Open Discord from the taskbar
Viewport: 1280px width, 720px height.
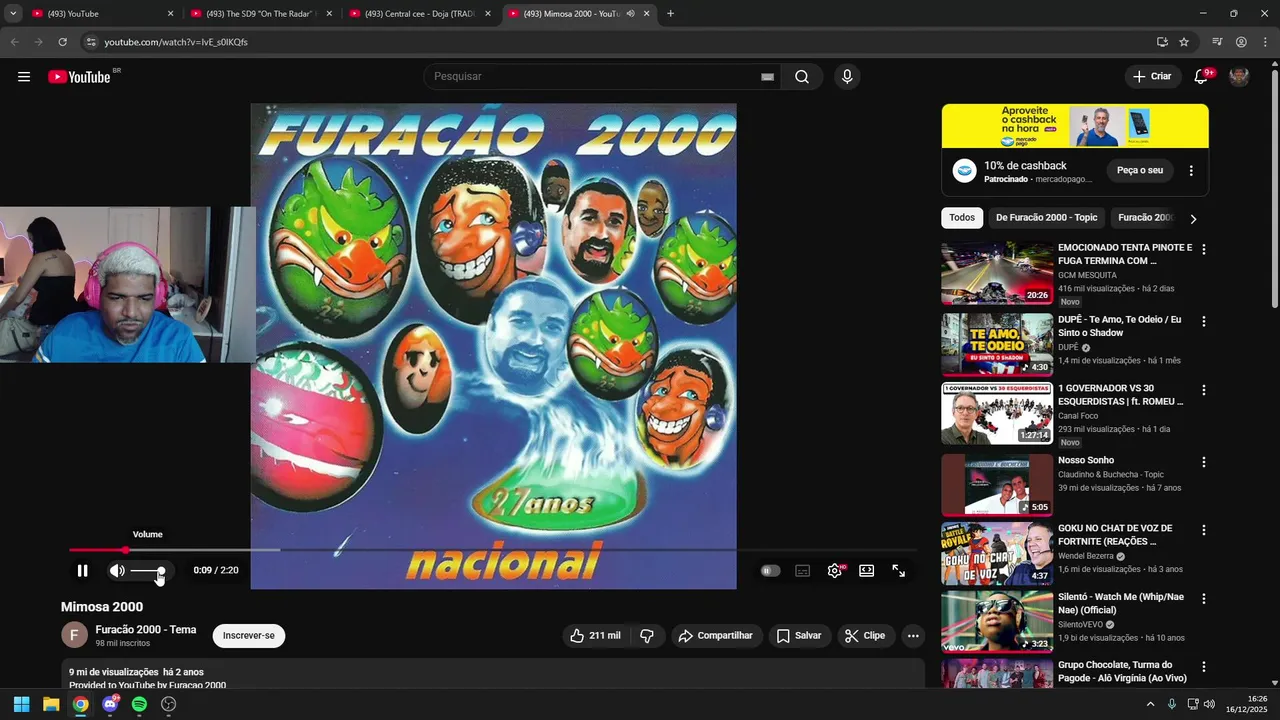click(110, 704)
